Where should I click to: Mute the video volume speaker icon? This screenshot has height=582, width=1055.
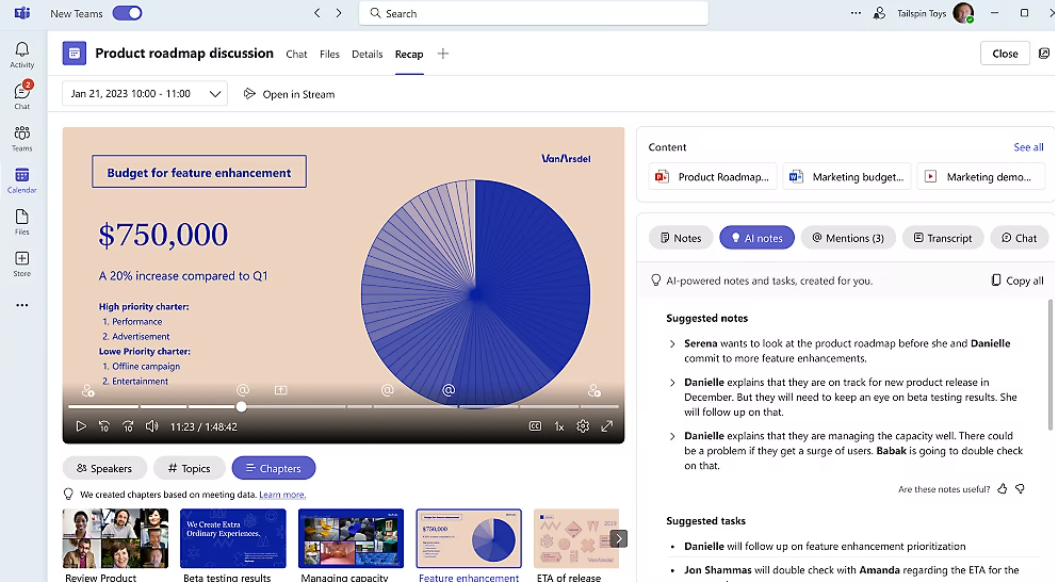pyautogui.click(x=152, y=426)
